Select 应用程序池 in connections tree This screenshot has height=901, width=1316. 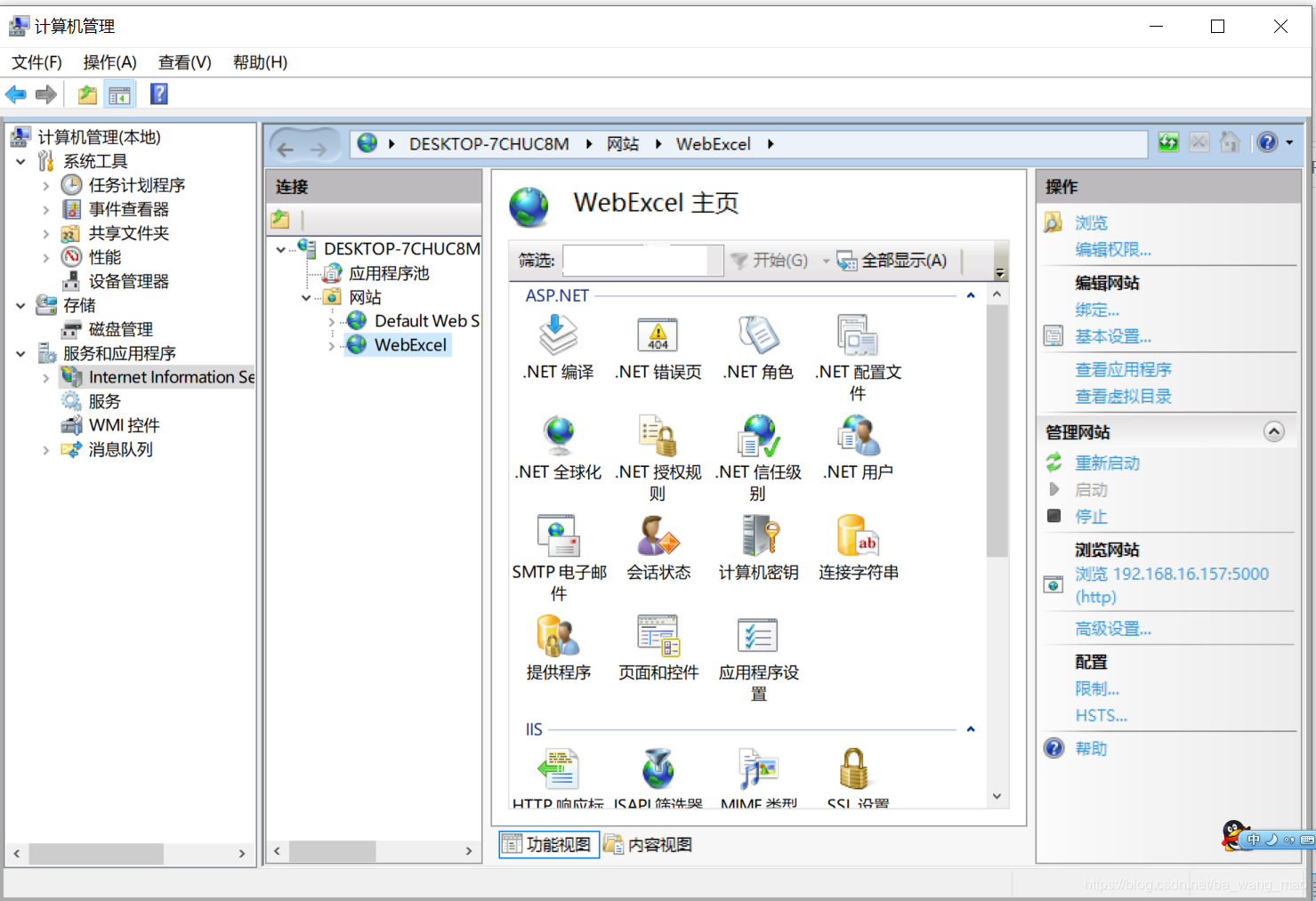389,274
